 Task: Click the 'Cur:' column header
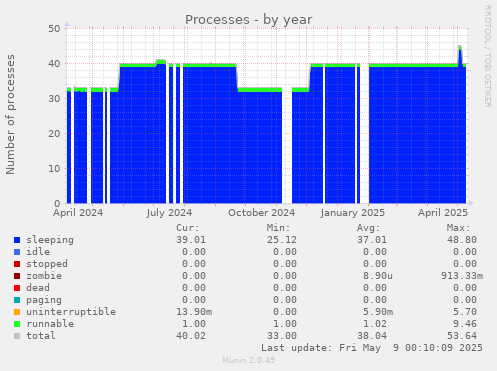coord(188,228)
